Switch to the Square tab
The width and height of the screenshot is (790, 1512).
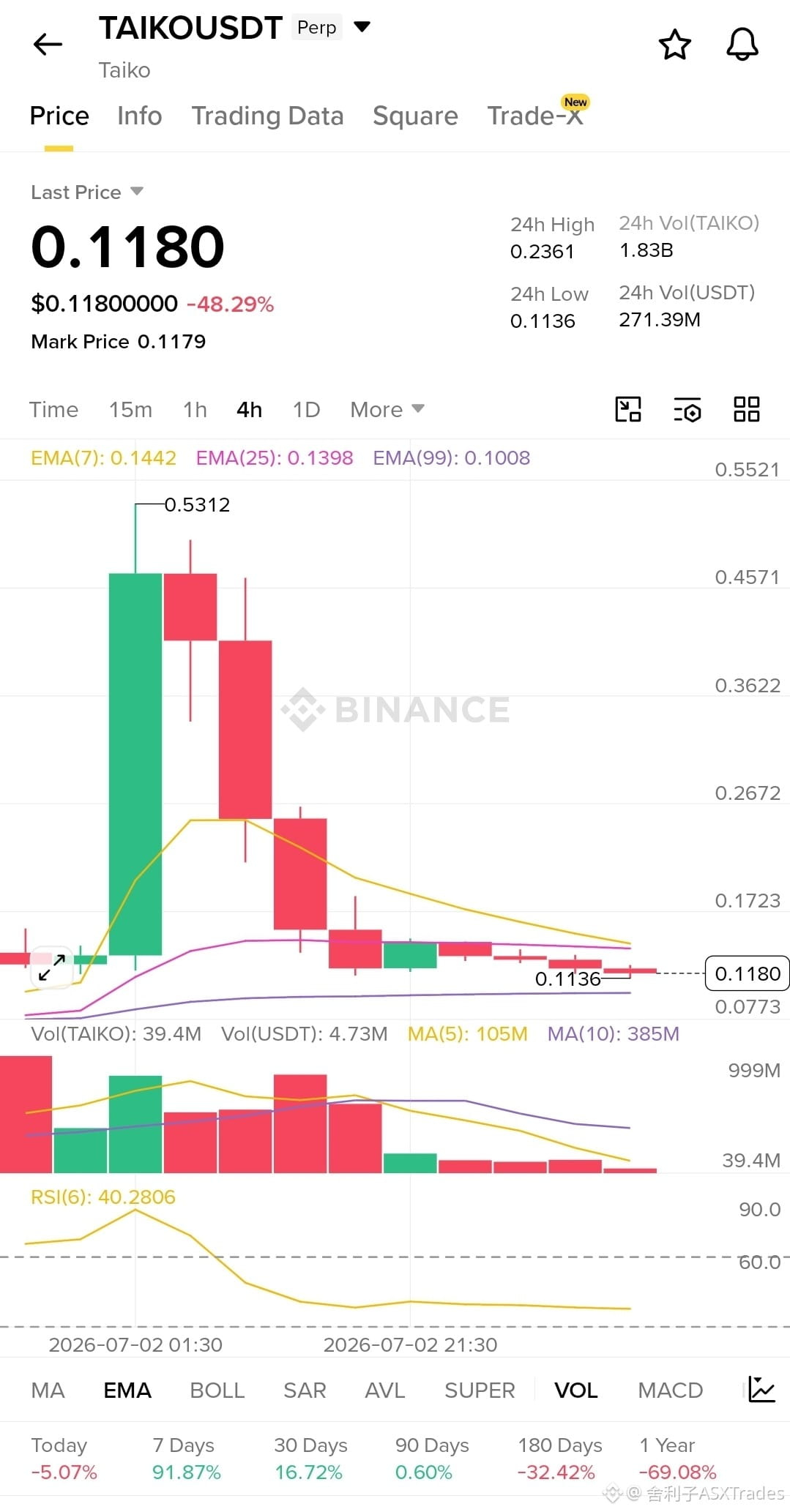[x=415, y=116]
